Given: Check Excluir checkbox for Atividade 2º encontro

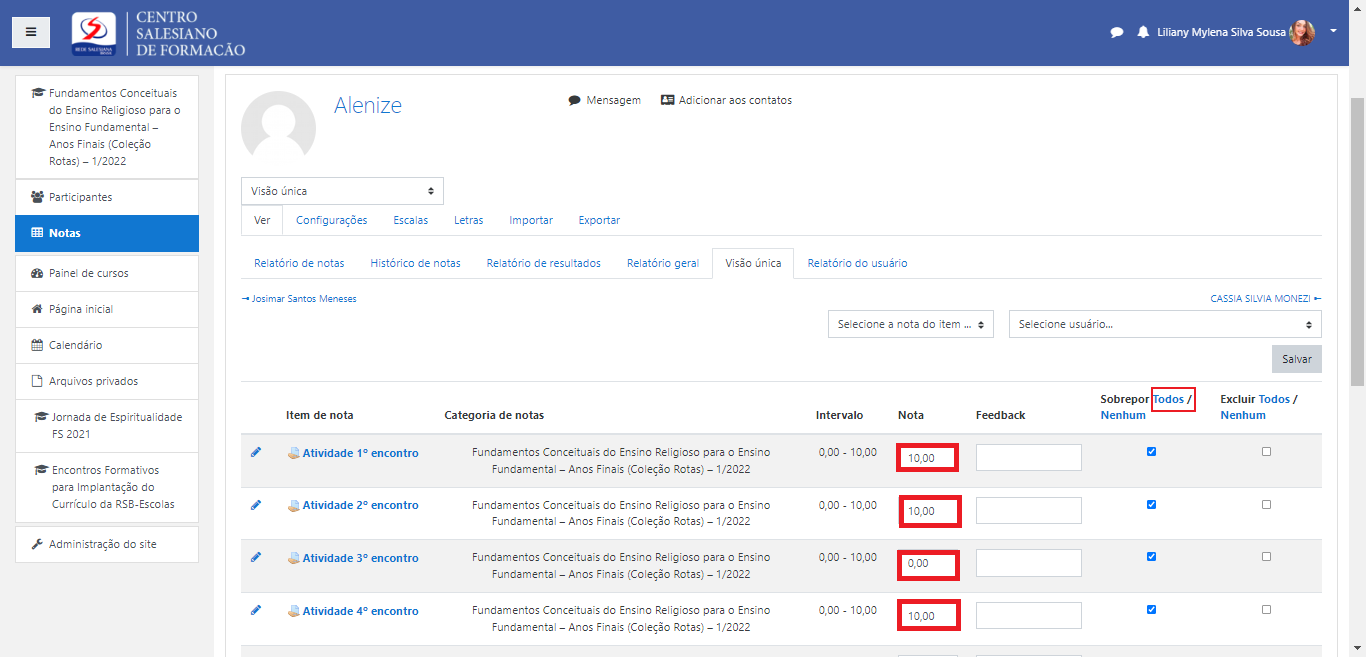Looking at the screenshot, I should coord(1266,505).
